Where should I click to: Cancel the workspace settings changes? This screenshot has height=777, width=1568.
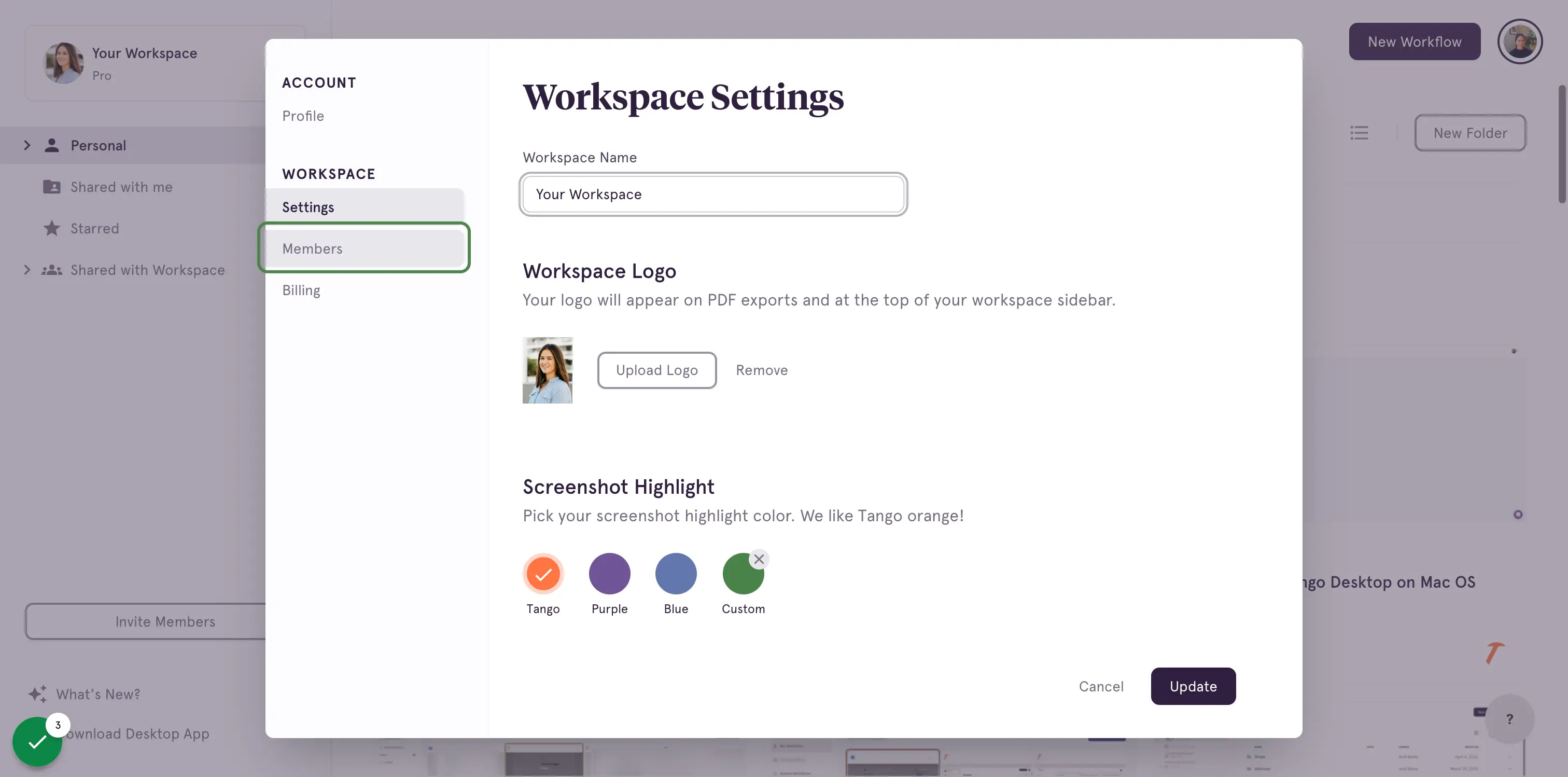click(x=1100, y=686)
